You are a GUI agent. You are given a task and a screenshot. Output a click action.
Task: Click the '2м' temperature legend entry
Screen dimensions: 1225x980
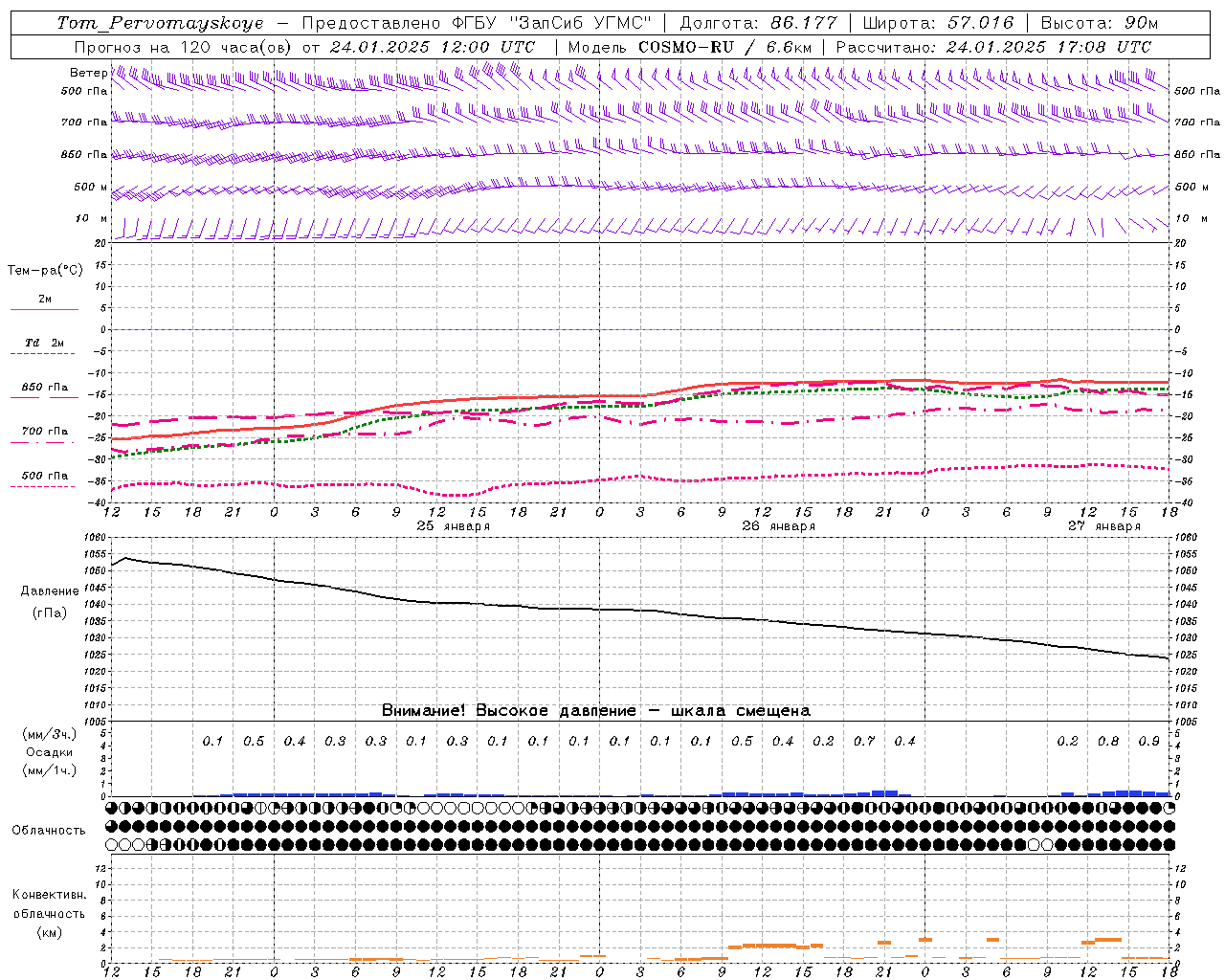[45, 300]
